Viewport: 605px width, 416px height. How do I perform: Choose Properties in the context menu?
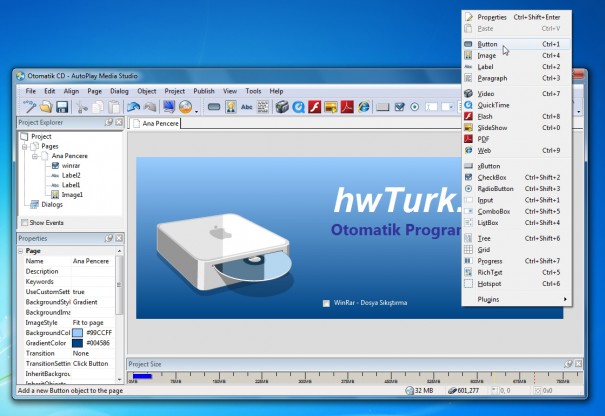pyautogui.click(x=517, y=17)
